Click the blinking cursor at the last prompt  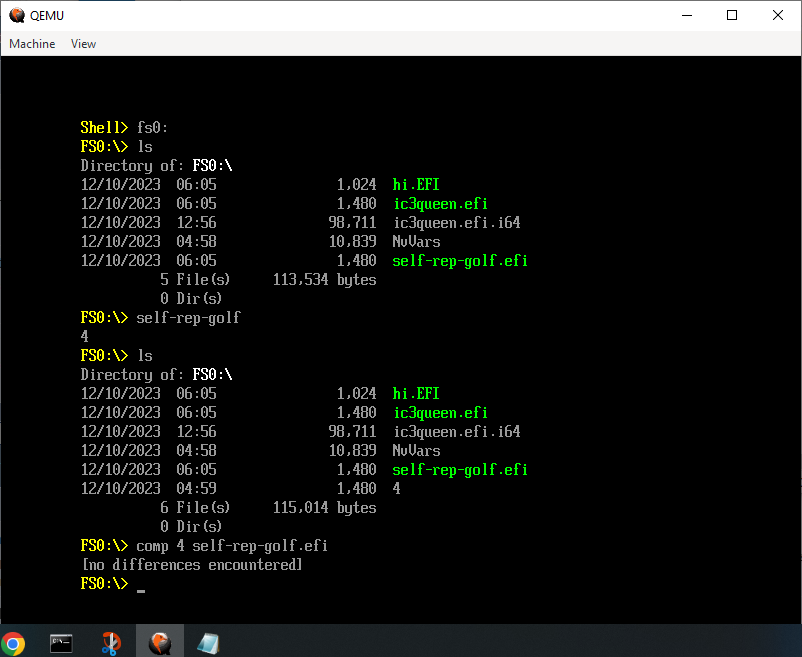click(x=141, y=590)
